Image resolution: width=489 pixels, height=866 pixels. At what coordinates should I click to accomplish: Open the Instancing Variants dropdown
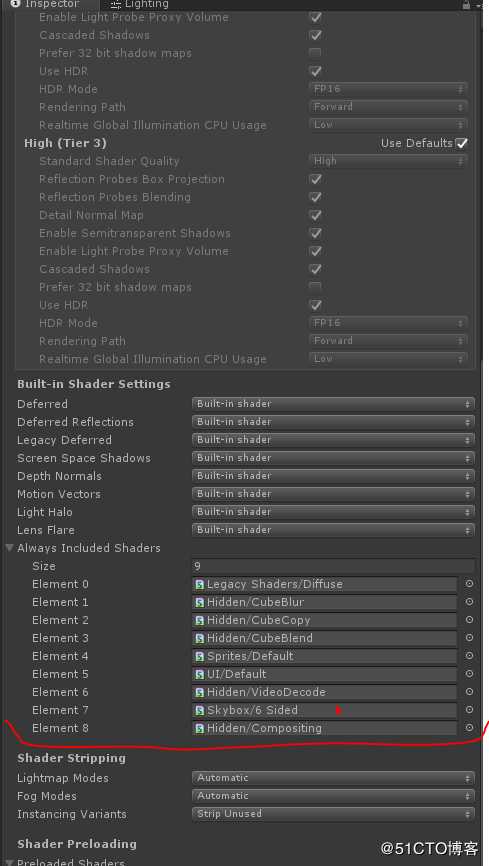[333, 814]
